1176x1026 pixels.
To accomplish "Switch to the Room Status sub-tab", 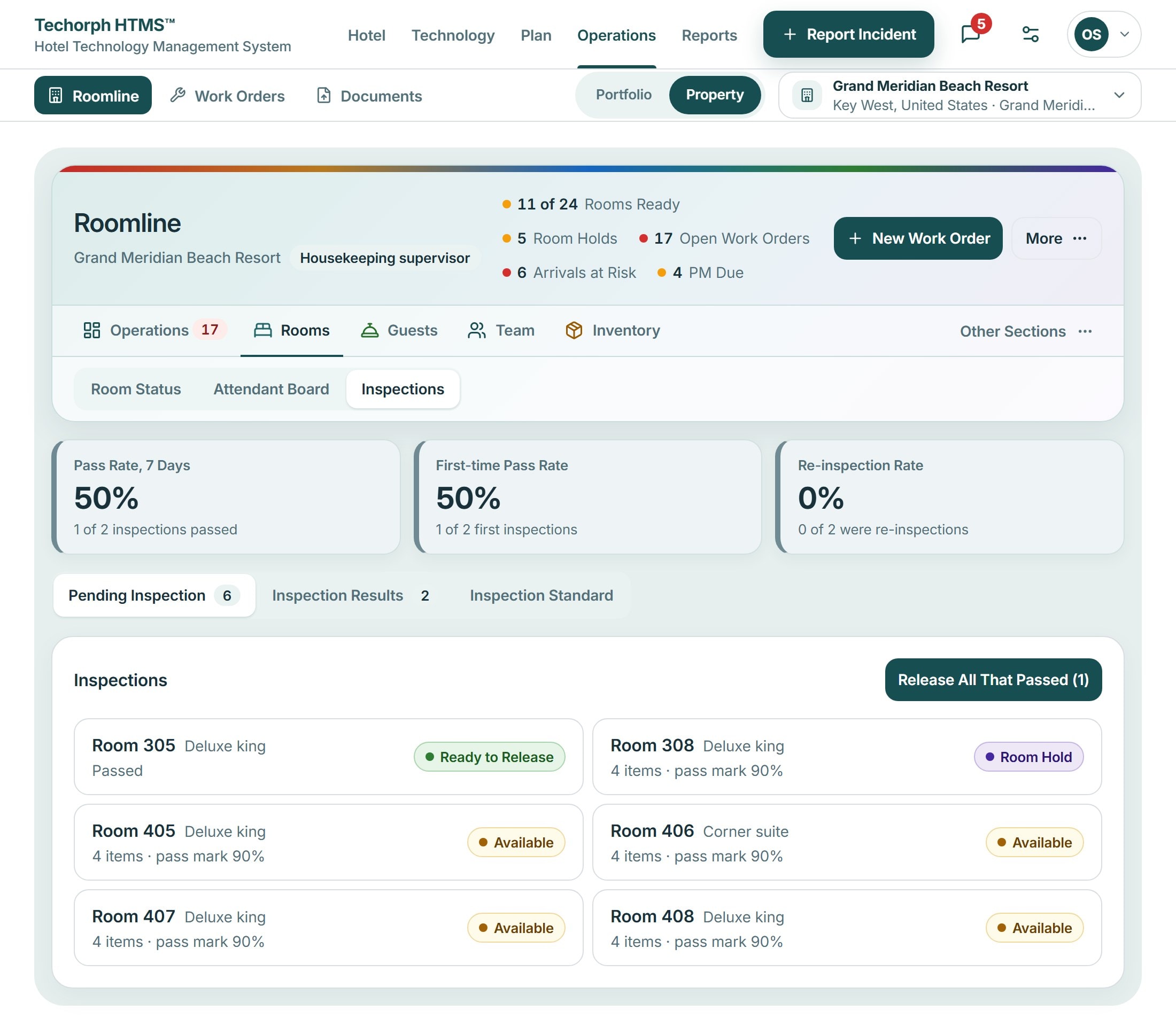I will (136, 389).
